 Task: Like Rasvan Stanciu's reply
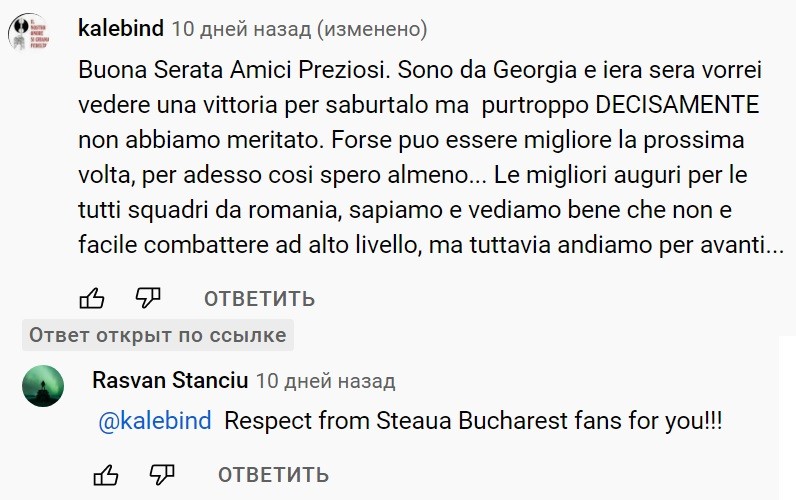point(105,473)
